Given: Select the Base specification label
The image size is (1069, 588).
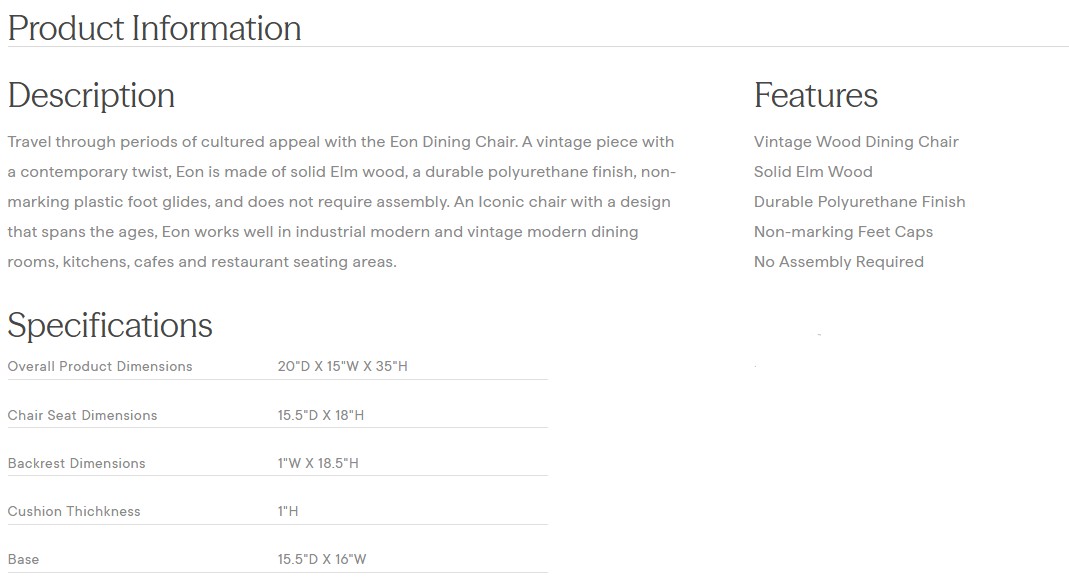Looking at the screenshot, I should click(x=23, y=559).
